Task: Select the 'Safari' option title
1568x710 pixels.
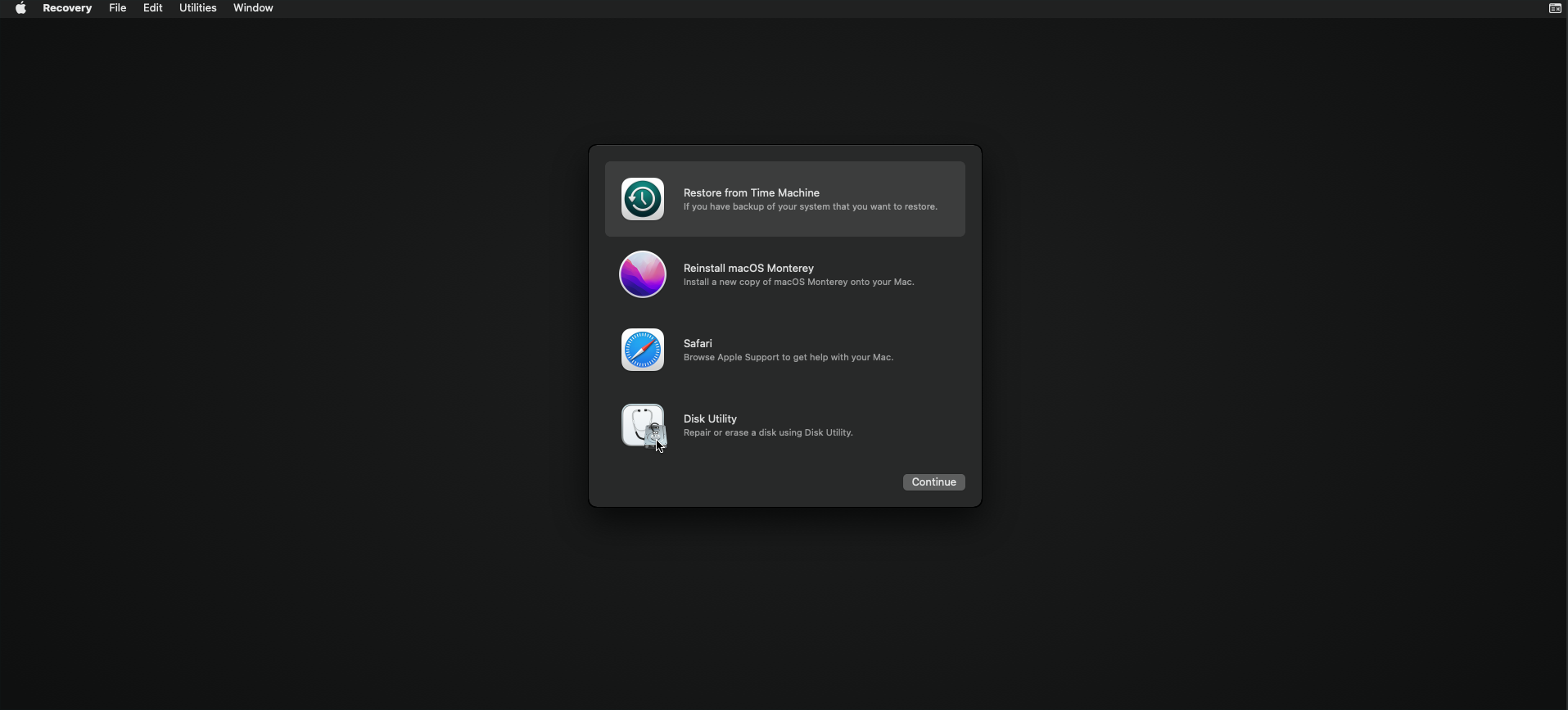Action: pyautogui.click(x=698, y=344)
